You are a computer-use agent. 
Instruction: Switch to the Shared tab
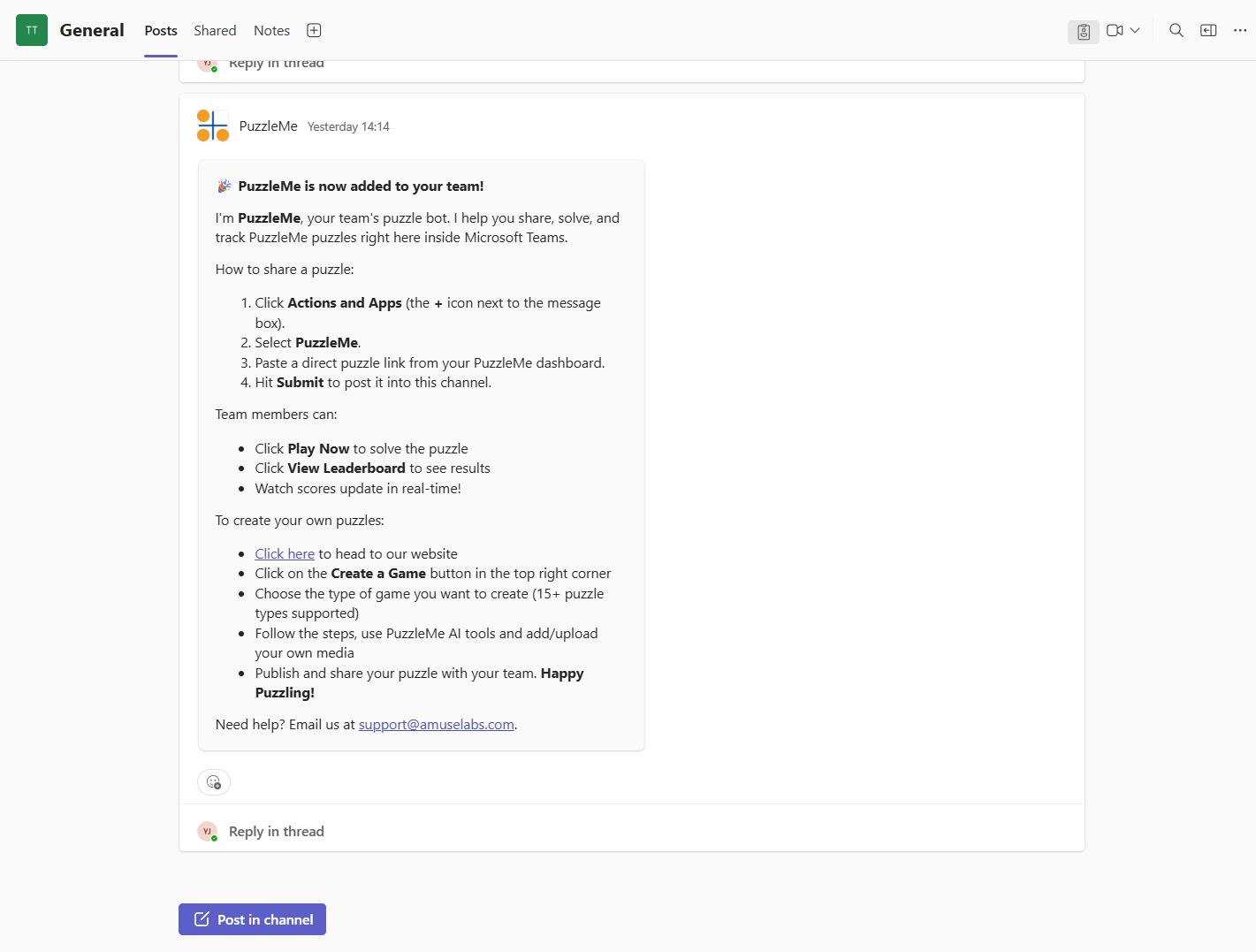215,31
